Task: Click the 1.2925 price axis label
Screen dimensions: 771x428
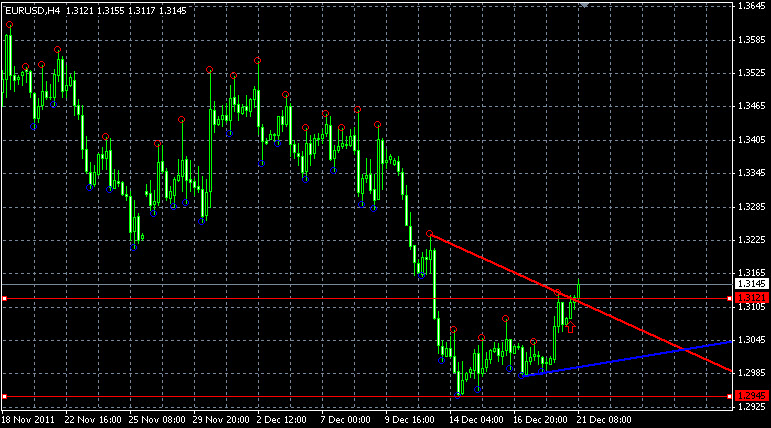Action: point(752,406)
